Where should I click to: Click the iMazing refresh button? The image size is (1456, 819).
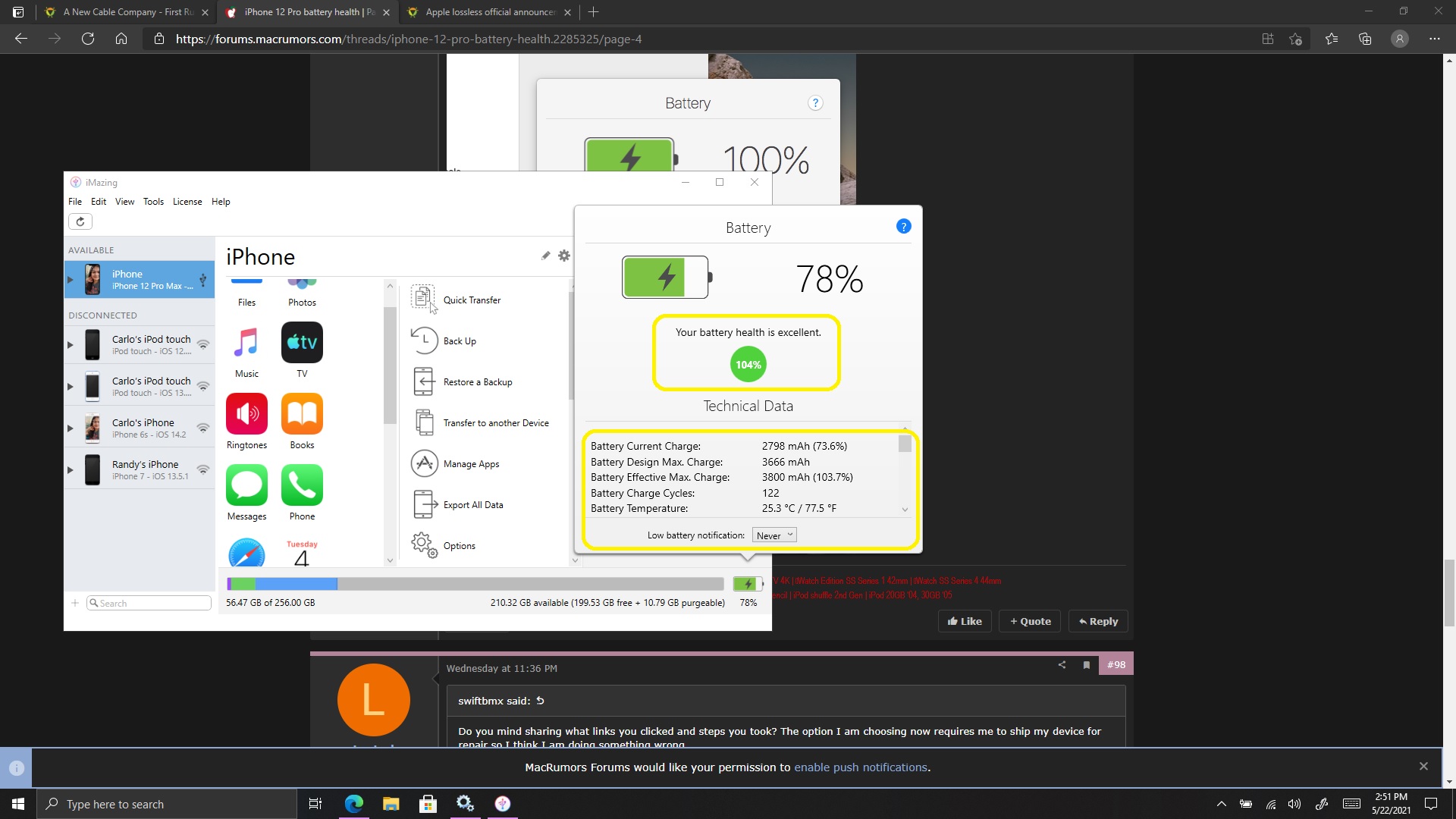pos(80,221)
